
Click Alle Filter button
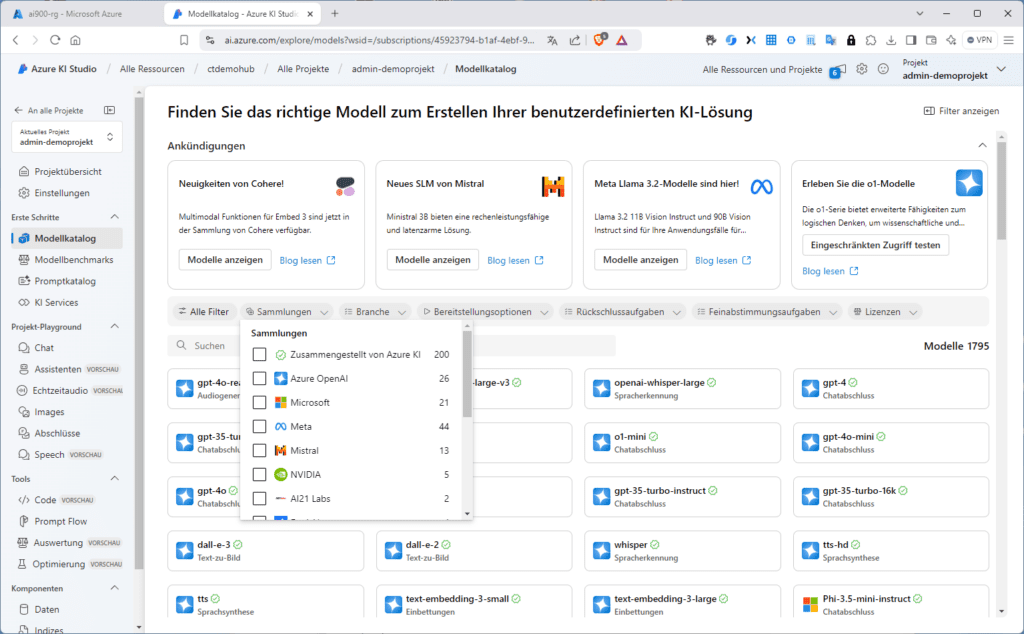point(204,312)
